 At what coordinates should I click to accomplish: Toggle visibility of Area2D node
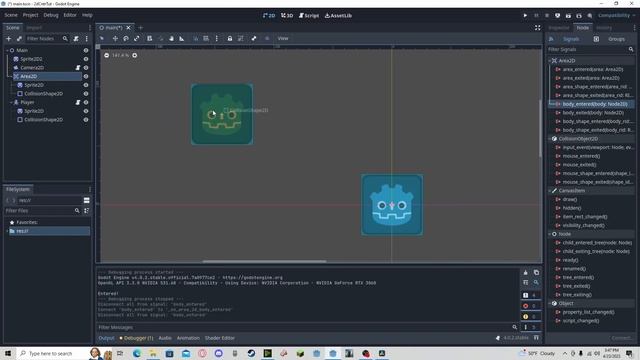[x=86, y=76]
